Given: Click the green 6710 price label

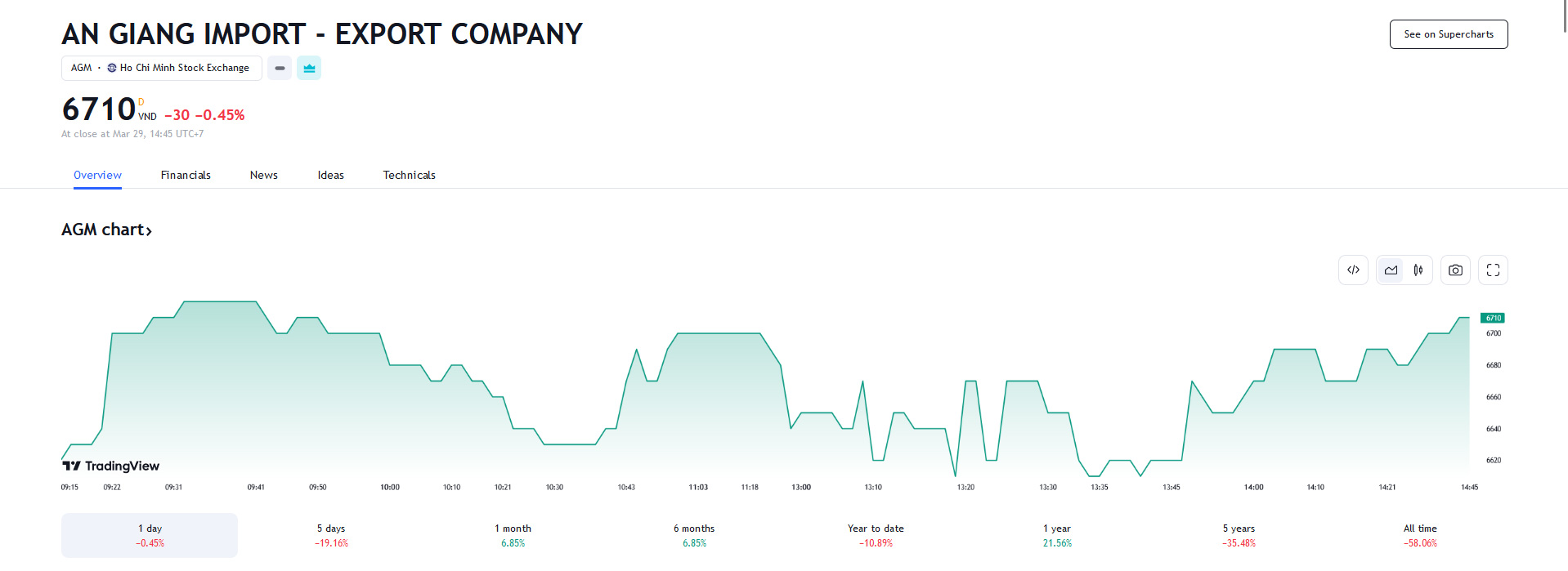Looking at the screenshot, I should click(x=1492, y=318).
